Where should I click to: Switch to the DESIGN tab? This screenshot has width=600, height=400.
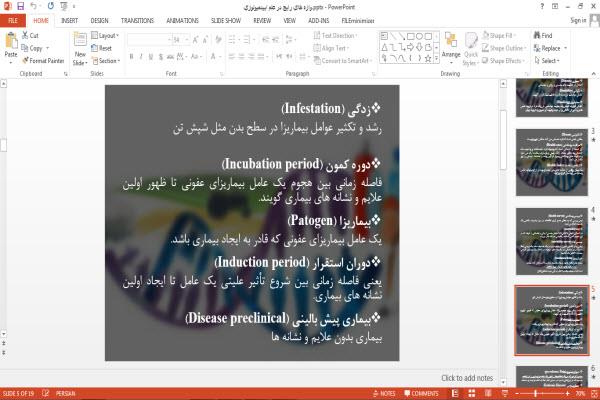coord(99,21)
